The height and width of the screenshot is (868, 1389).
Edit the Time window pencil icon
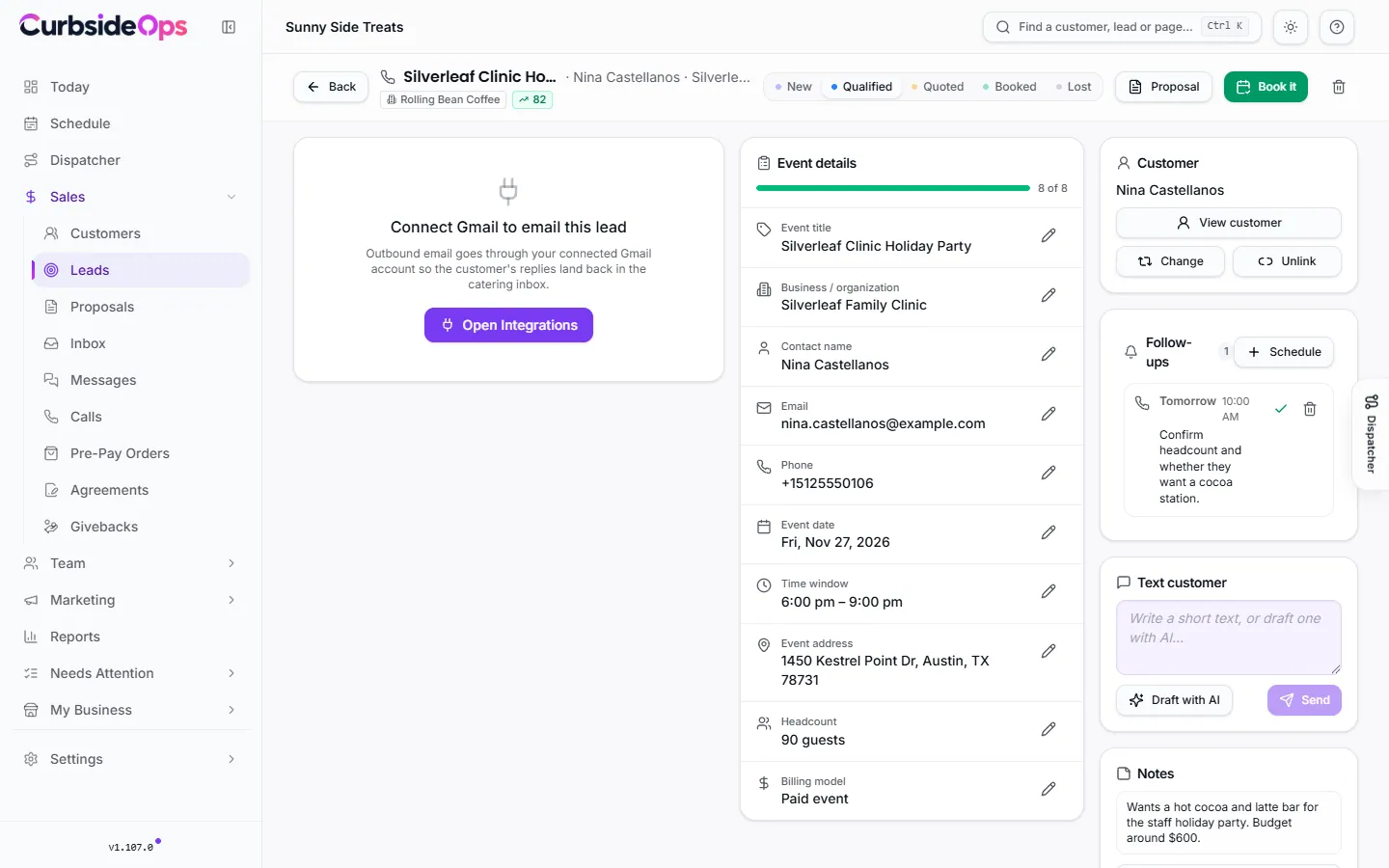pyautogui.click(x=1049, y=591)
